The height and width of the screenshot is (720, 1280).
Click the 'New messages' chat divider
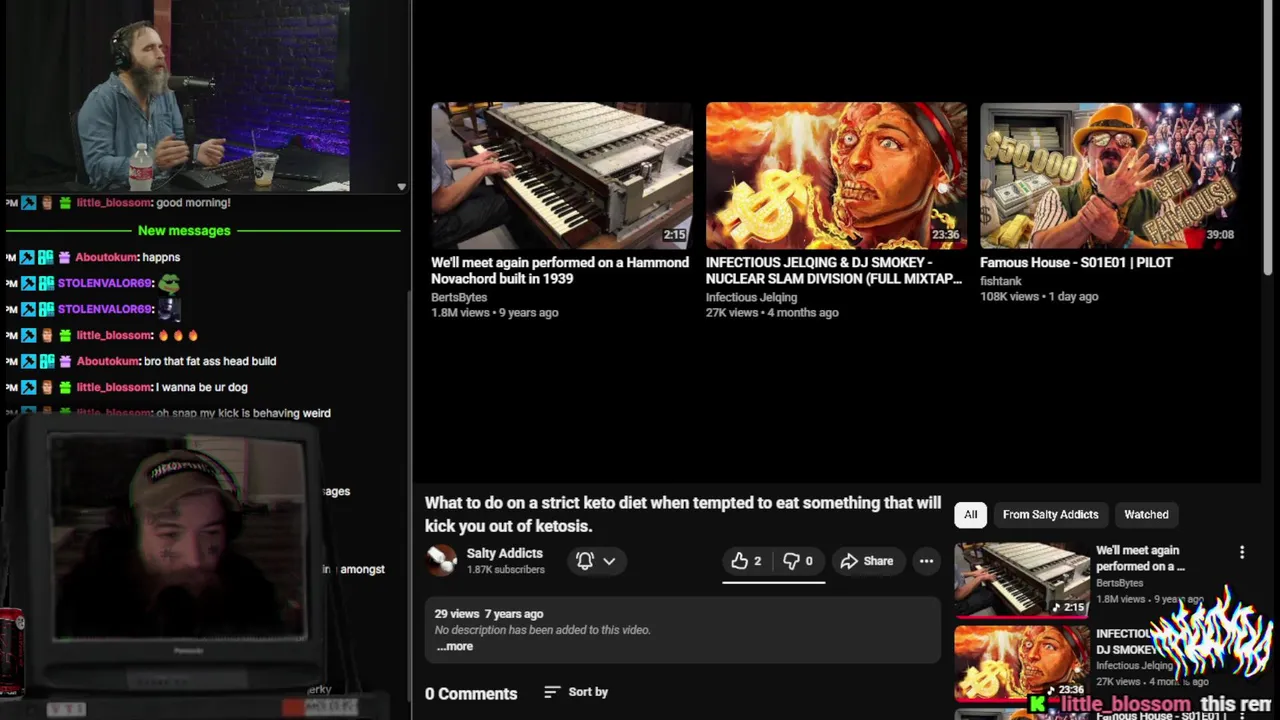click(x=184, y=230)
